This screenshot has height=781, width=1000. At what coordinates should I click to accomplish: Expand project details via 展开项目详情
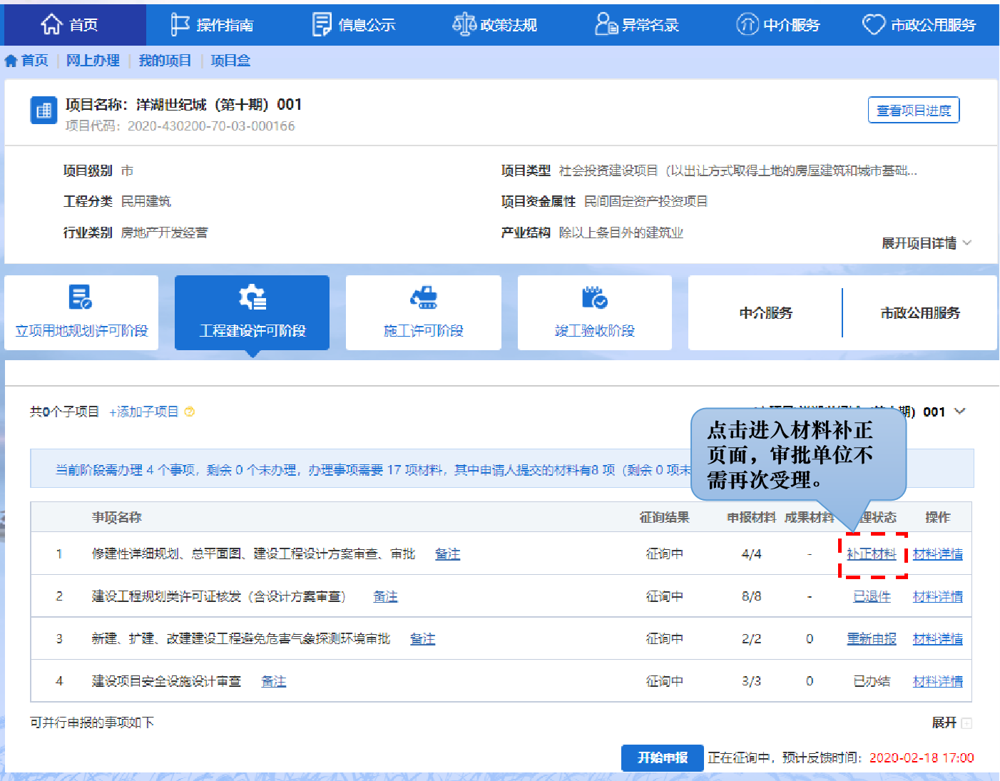coord(926,243)
